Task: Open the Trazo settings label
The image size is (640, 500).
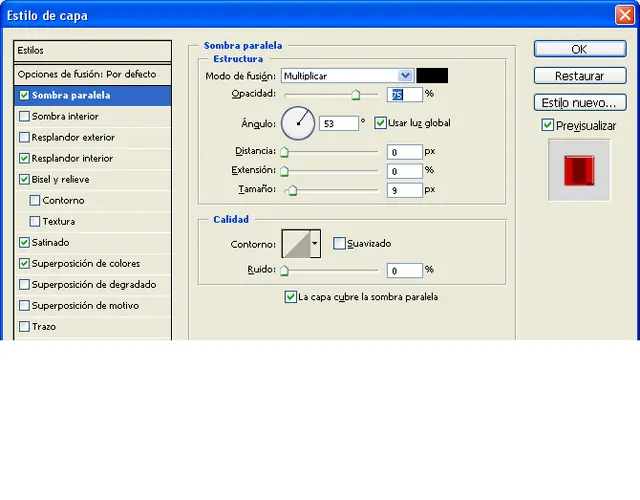Action: pos(44,327)
